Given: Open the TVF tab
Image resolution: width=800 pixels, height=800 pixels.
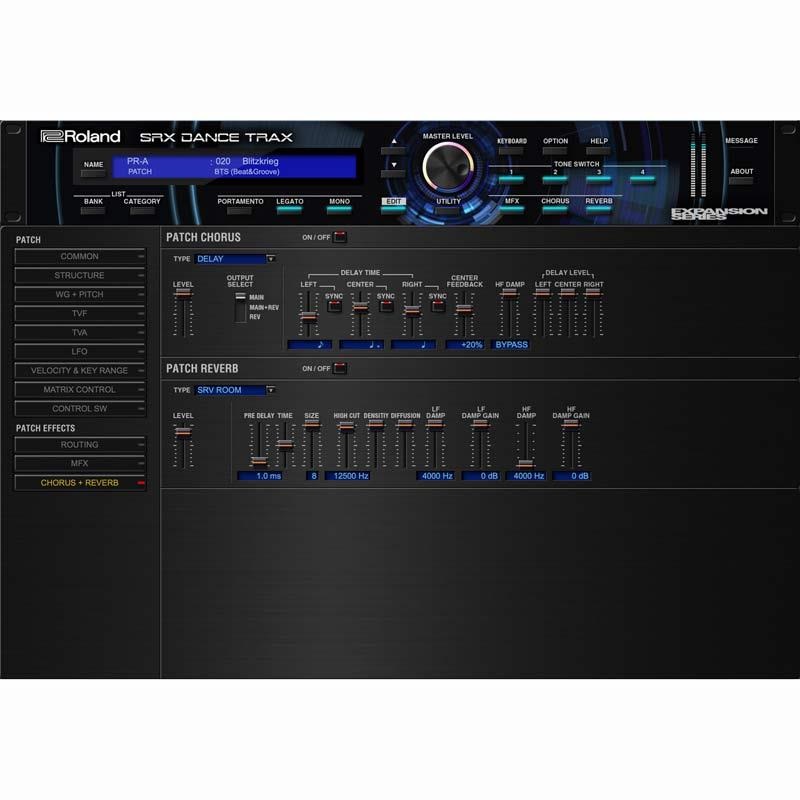Looking at the screenshot, I should [x=80, y=313].
